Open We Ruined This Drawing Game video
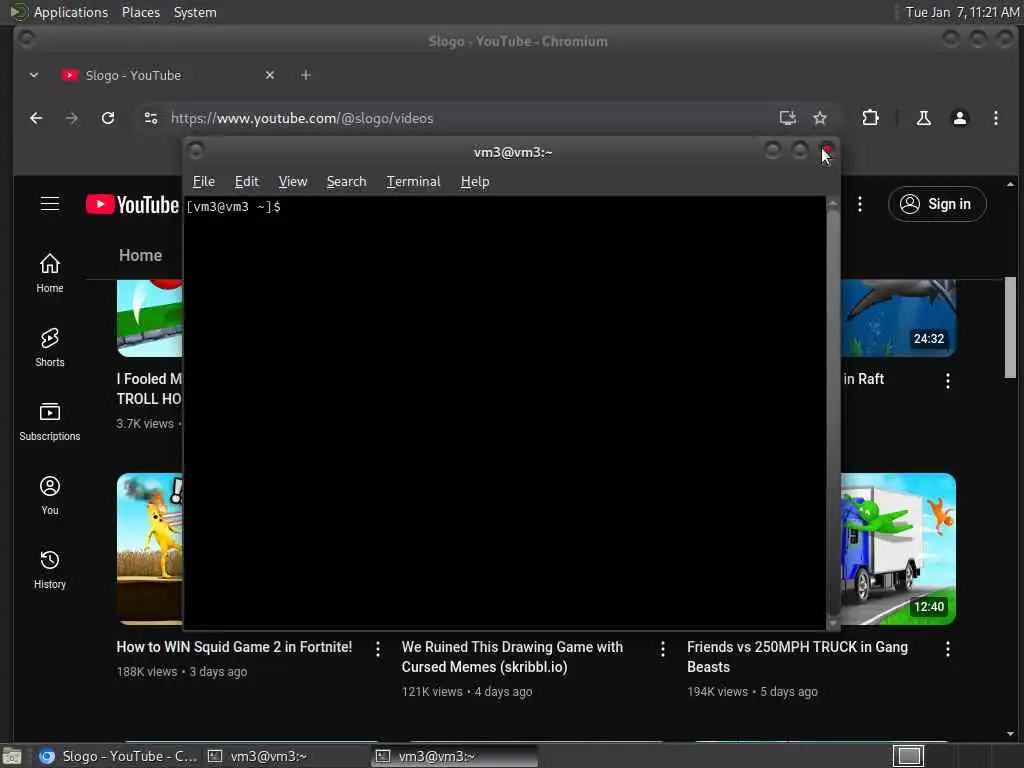 click(512, 657)
